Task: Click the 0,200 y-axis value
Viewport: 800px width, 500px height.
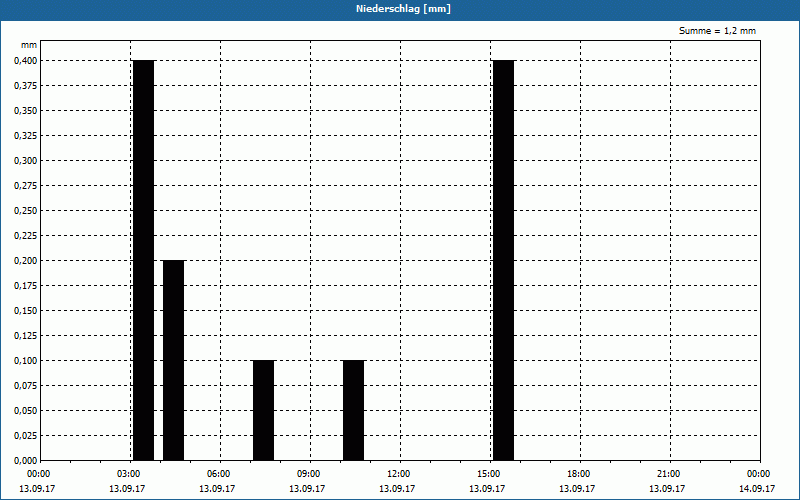Action: click(x=26, y=261)
